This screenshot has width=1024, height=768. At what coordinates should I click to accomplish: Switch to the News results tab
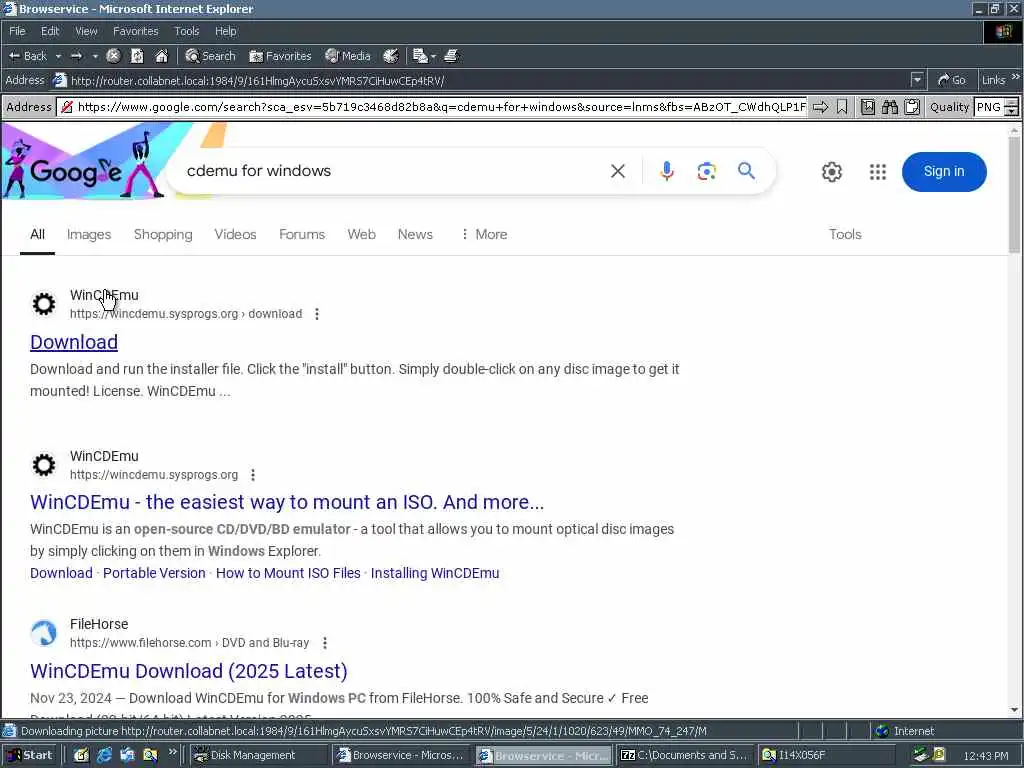(415, 234)
